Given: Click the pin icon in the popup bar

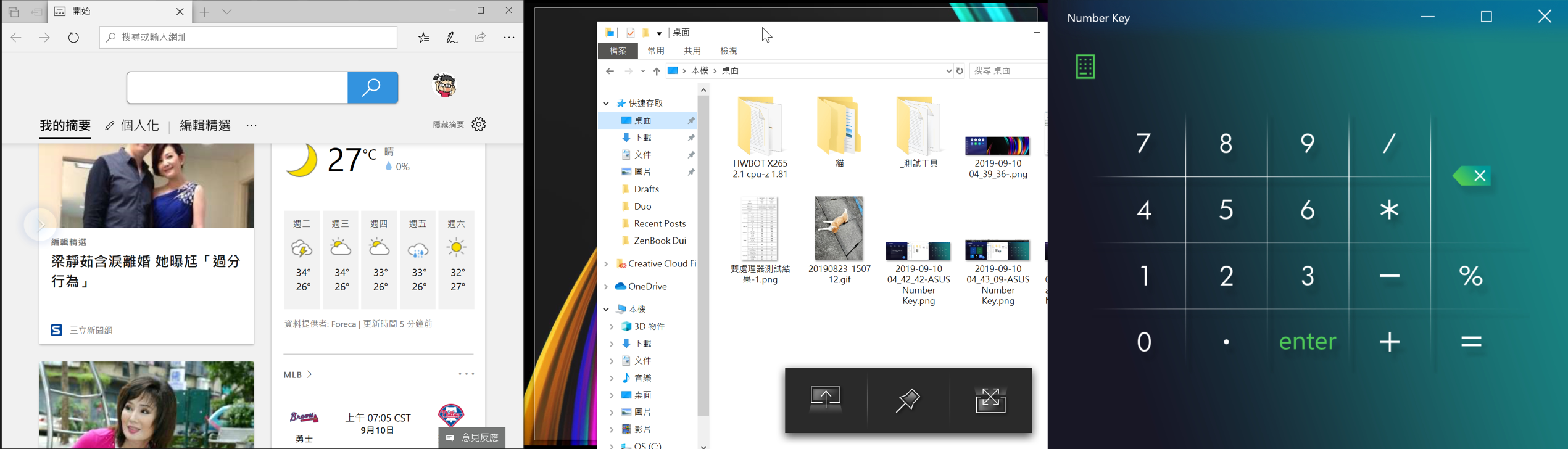Looking at the screenshot, I should click(908, 400).
